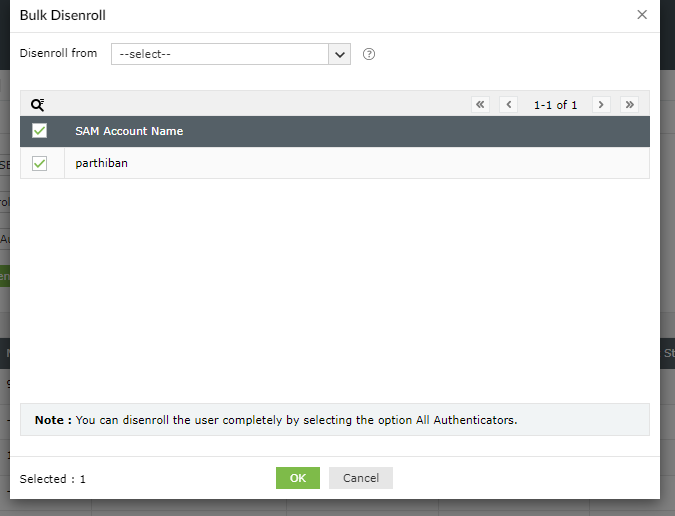This screenshot has height=516, width=675.
Task: Go to previous page of results
Action: pyautogui.click(x=508, y=105)
